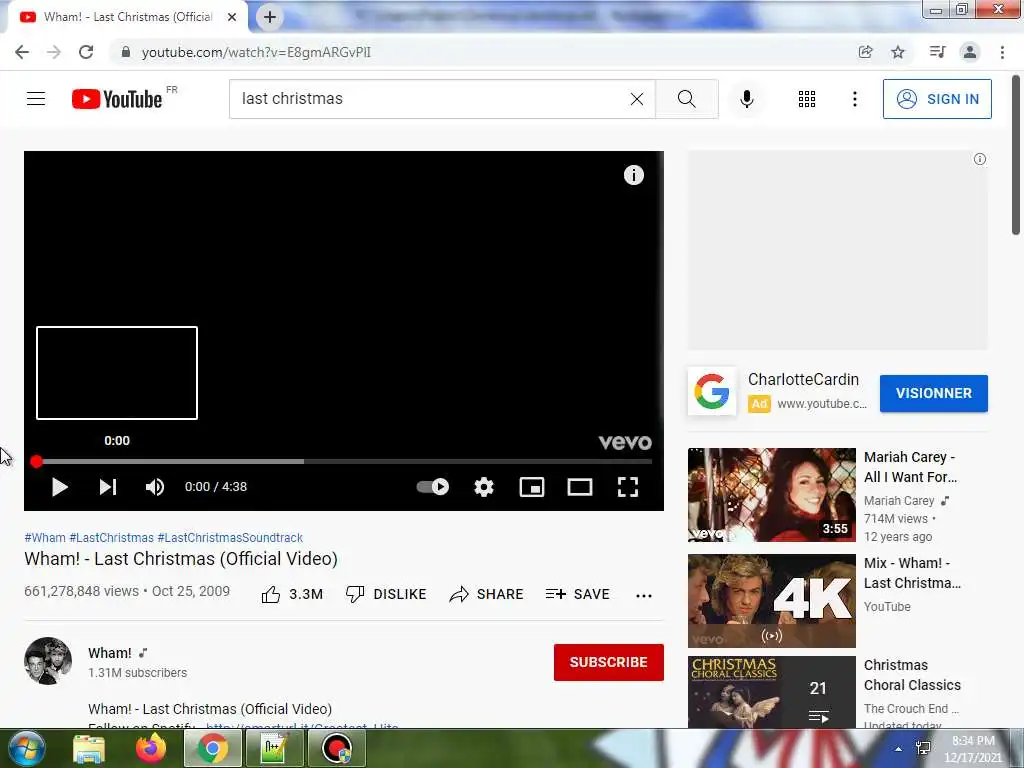1024x768 pixels.
Task: Open more actions ellipsis under video
Action: [x=644, y=596]
